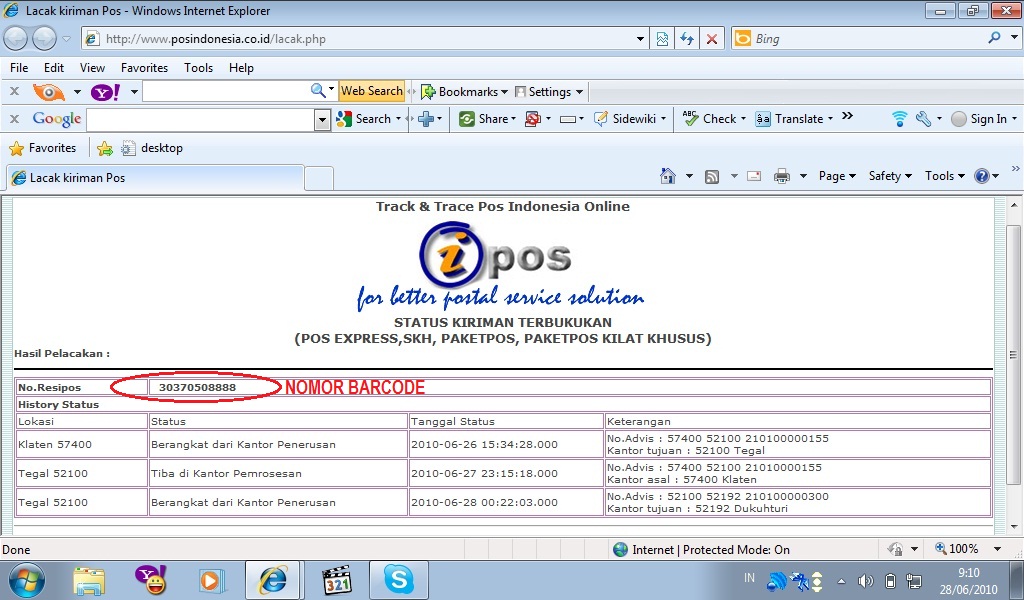Open the command bar Tools dropdown
The width and height of the screenshot is (1024, 600).
pos(945,176)
